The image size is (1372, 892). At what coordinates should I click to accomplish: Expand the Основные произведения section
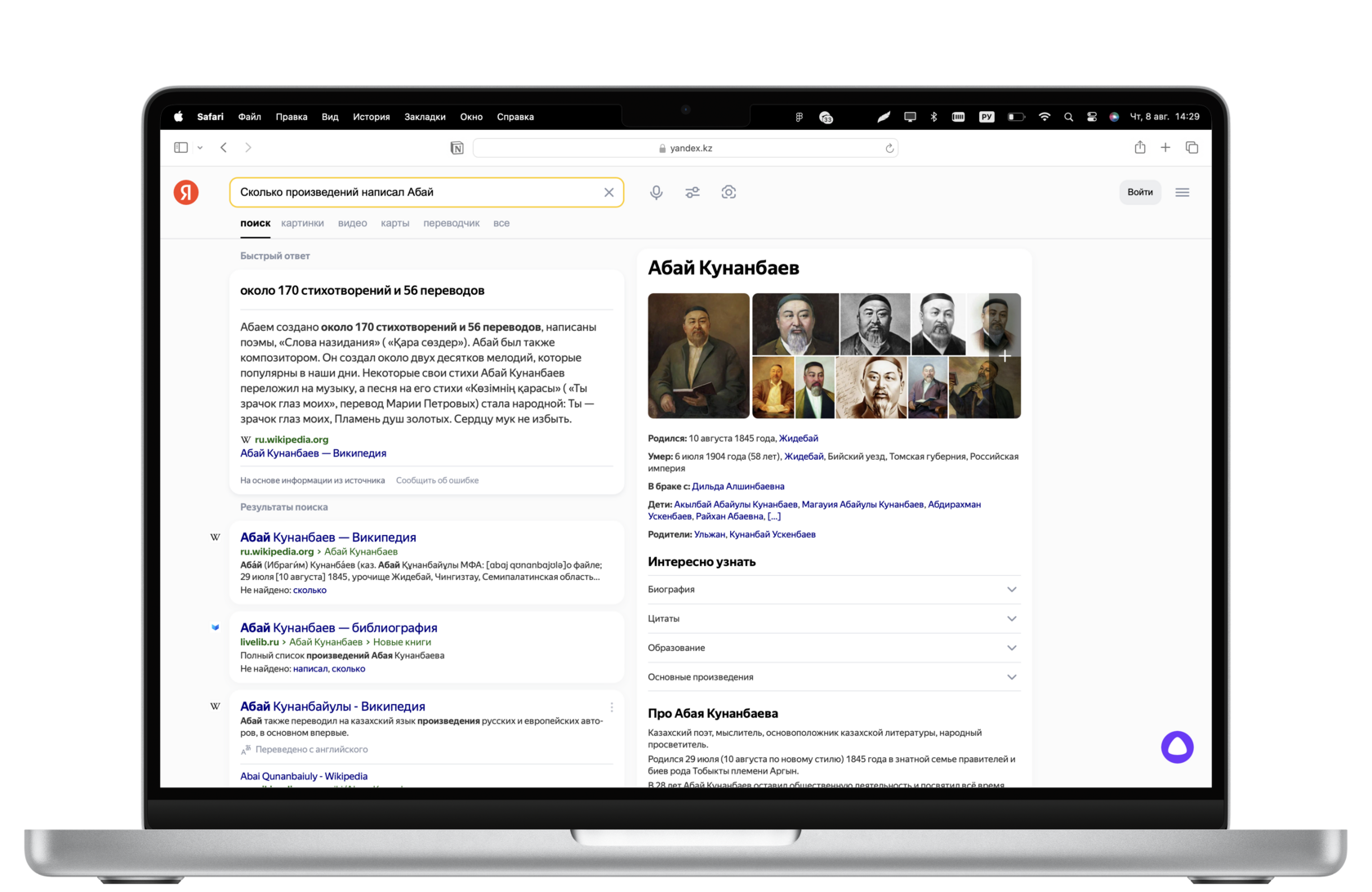pos(833,677)
